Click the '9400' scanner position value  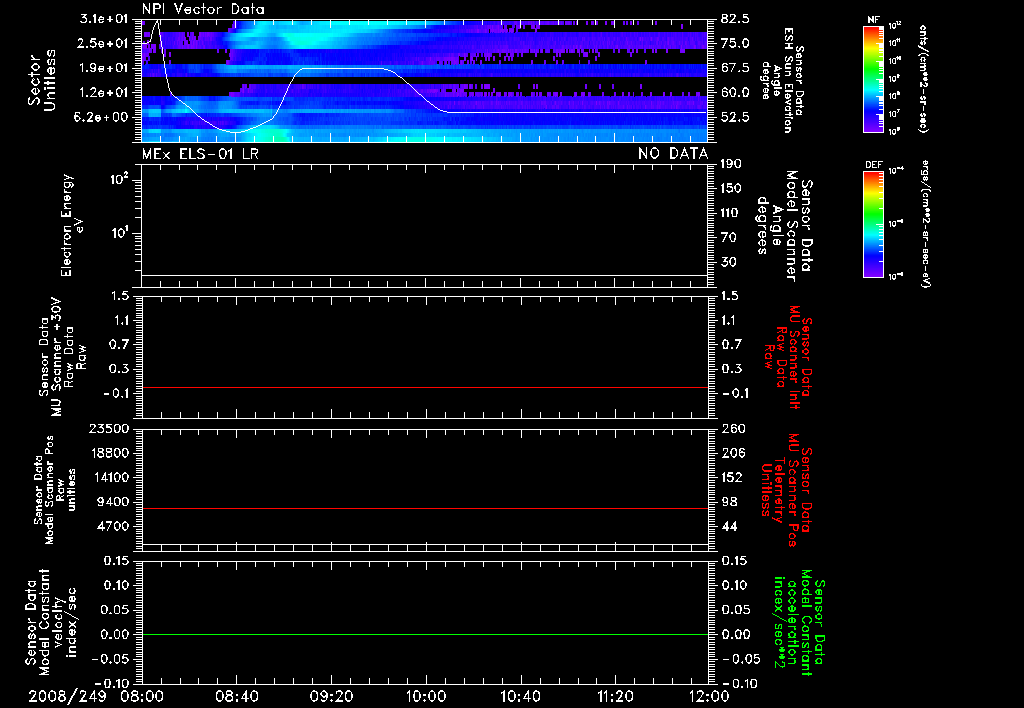pos(113,502)
